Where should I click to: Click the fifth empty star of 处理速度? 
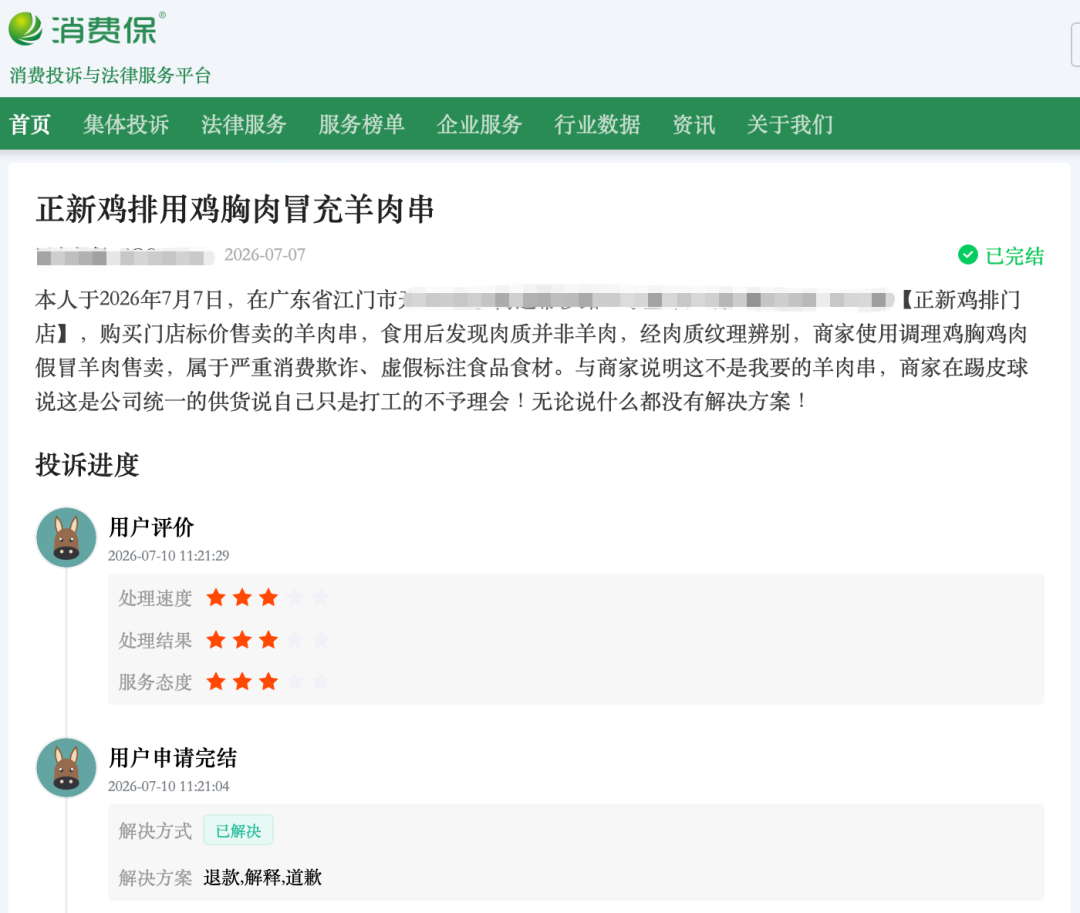click(321, 598)
